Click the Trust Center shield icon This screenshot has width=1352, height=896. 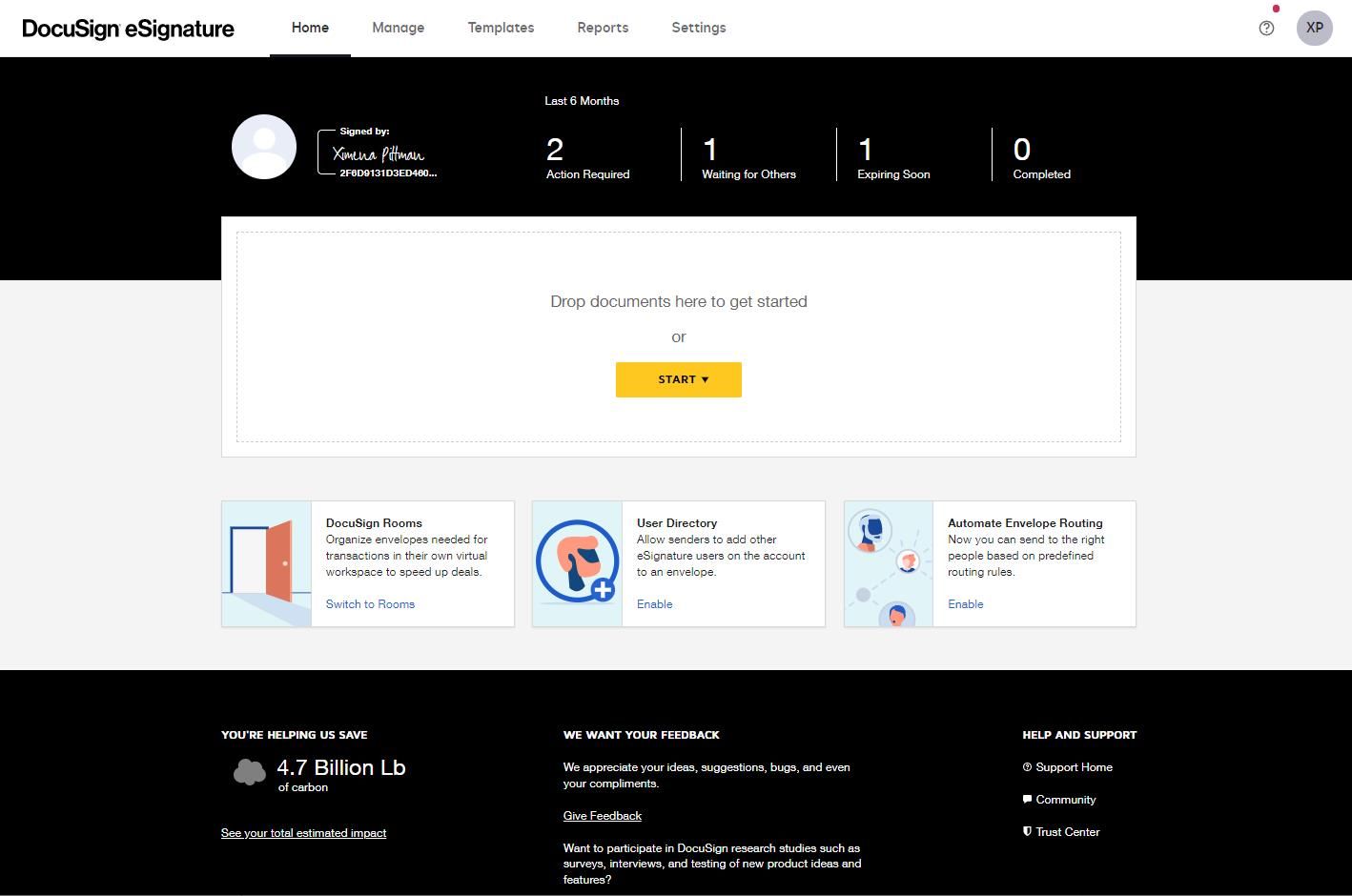pos(1027,831)
